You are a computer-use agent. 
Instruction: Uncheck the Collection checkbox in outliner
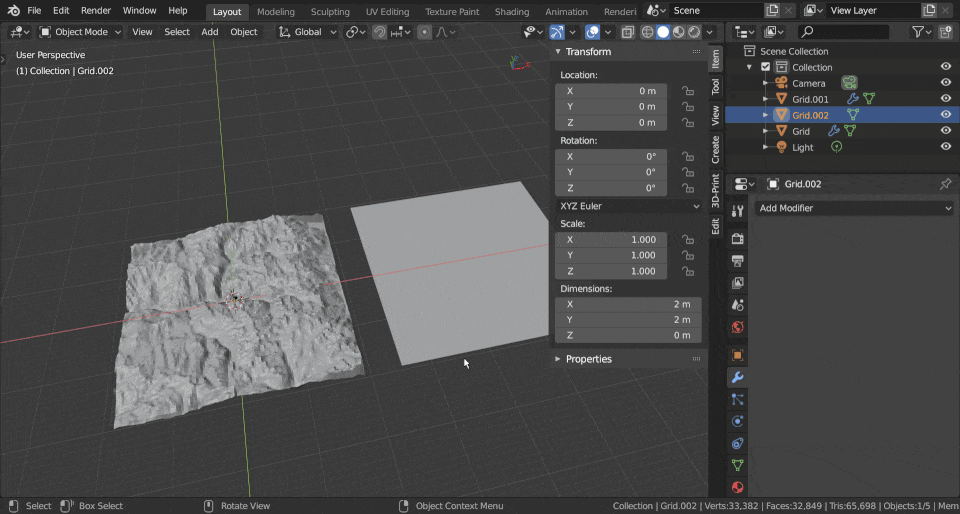tap(765, 67)
